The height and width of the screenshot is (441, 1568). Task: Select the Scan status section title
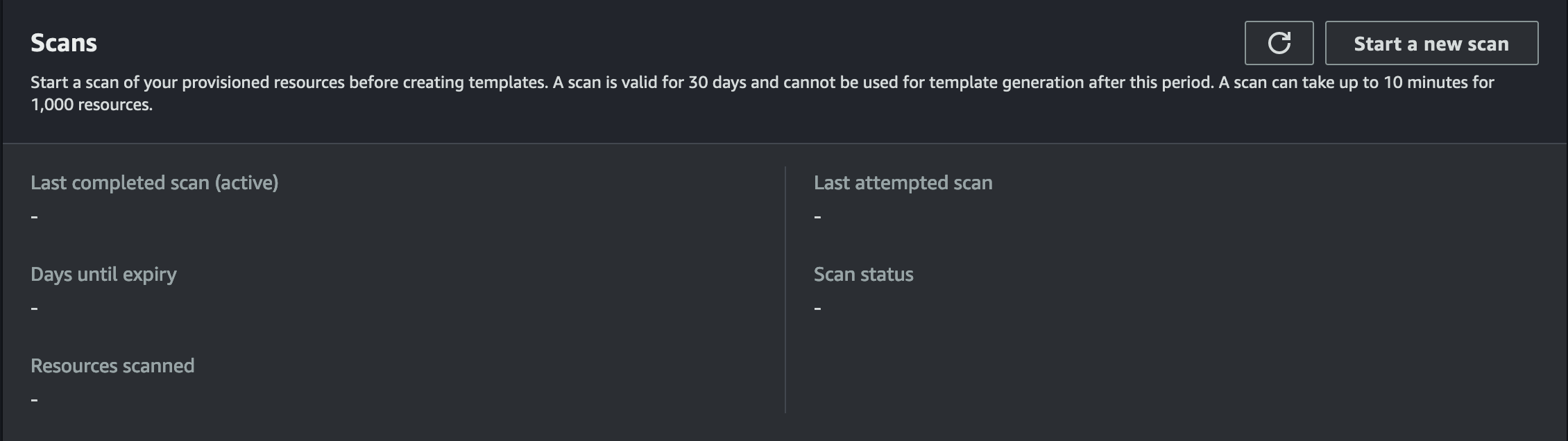pyautogui.click(x=864, y=273)
